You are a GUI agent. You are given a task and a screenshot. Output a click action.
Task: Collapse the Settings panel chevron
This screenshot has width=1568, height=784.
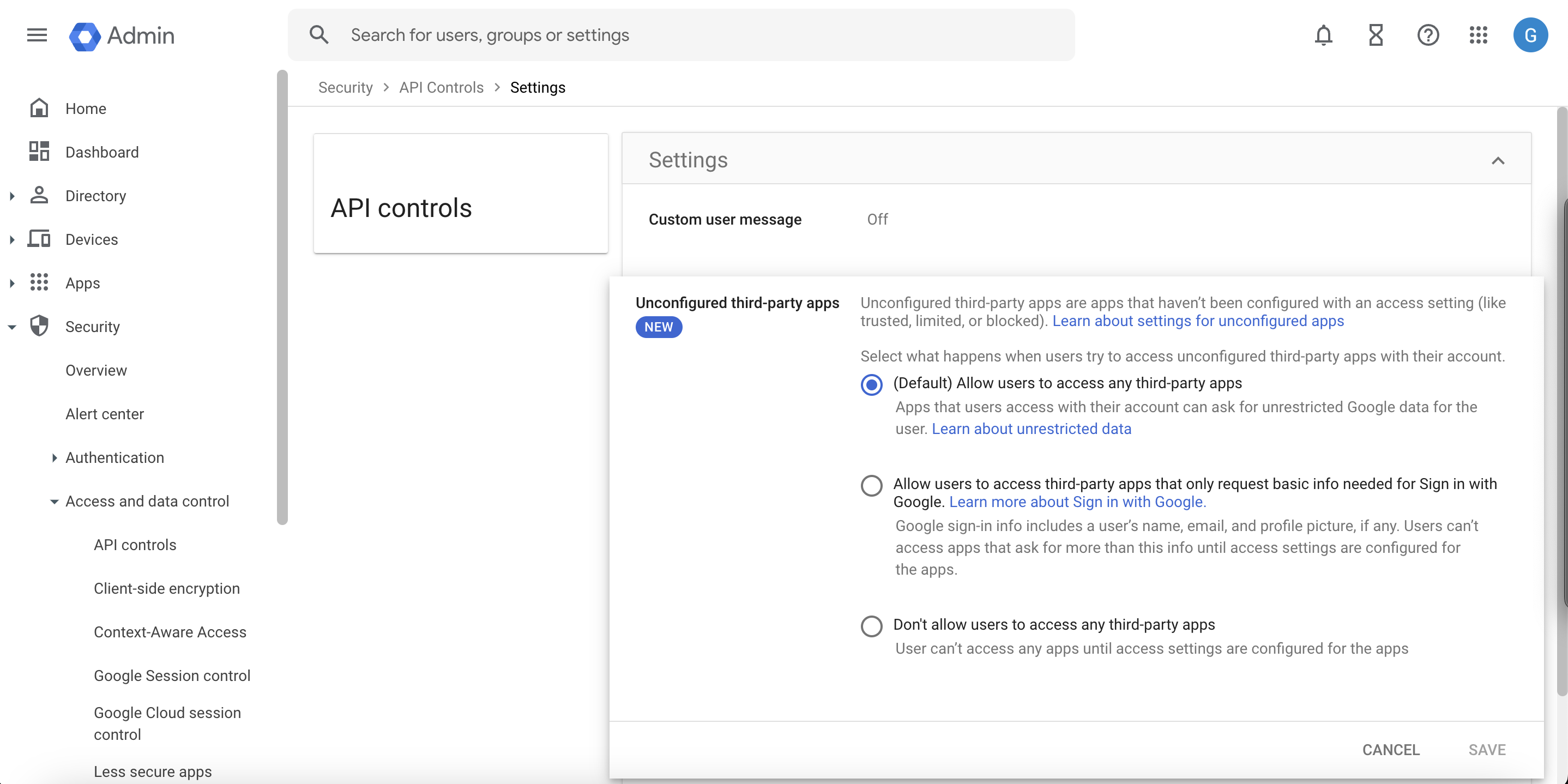[1498, 161]
